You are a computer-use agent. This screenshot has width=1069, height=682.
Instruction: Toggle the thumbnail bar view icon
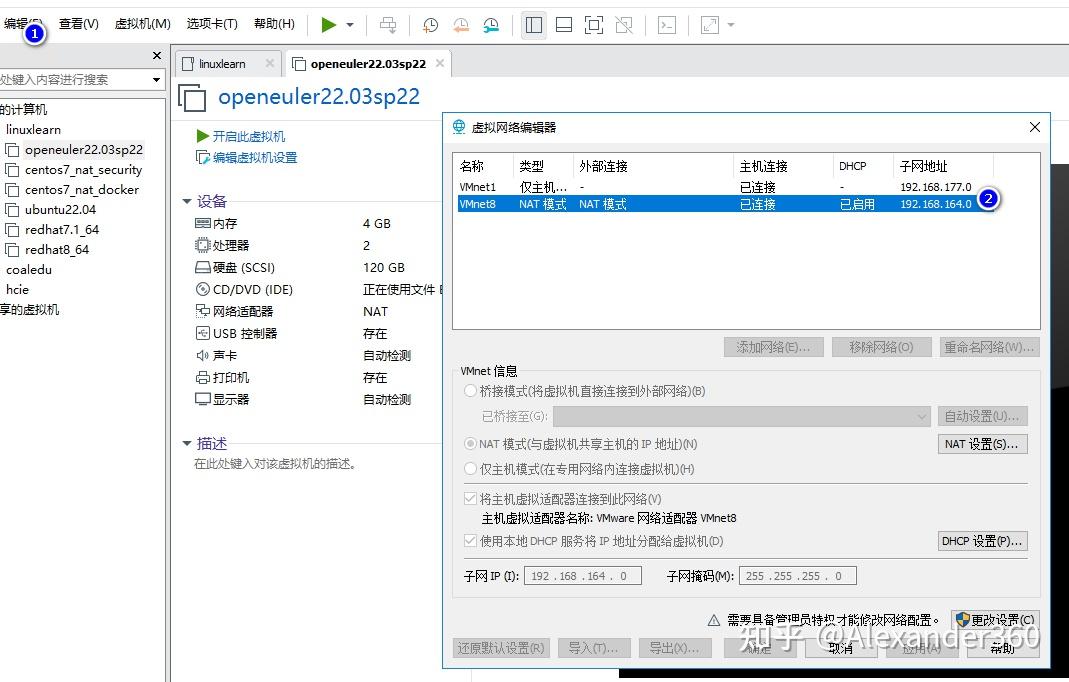click(563, 25)
